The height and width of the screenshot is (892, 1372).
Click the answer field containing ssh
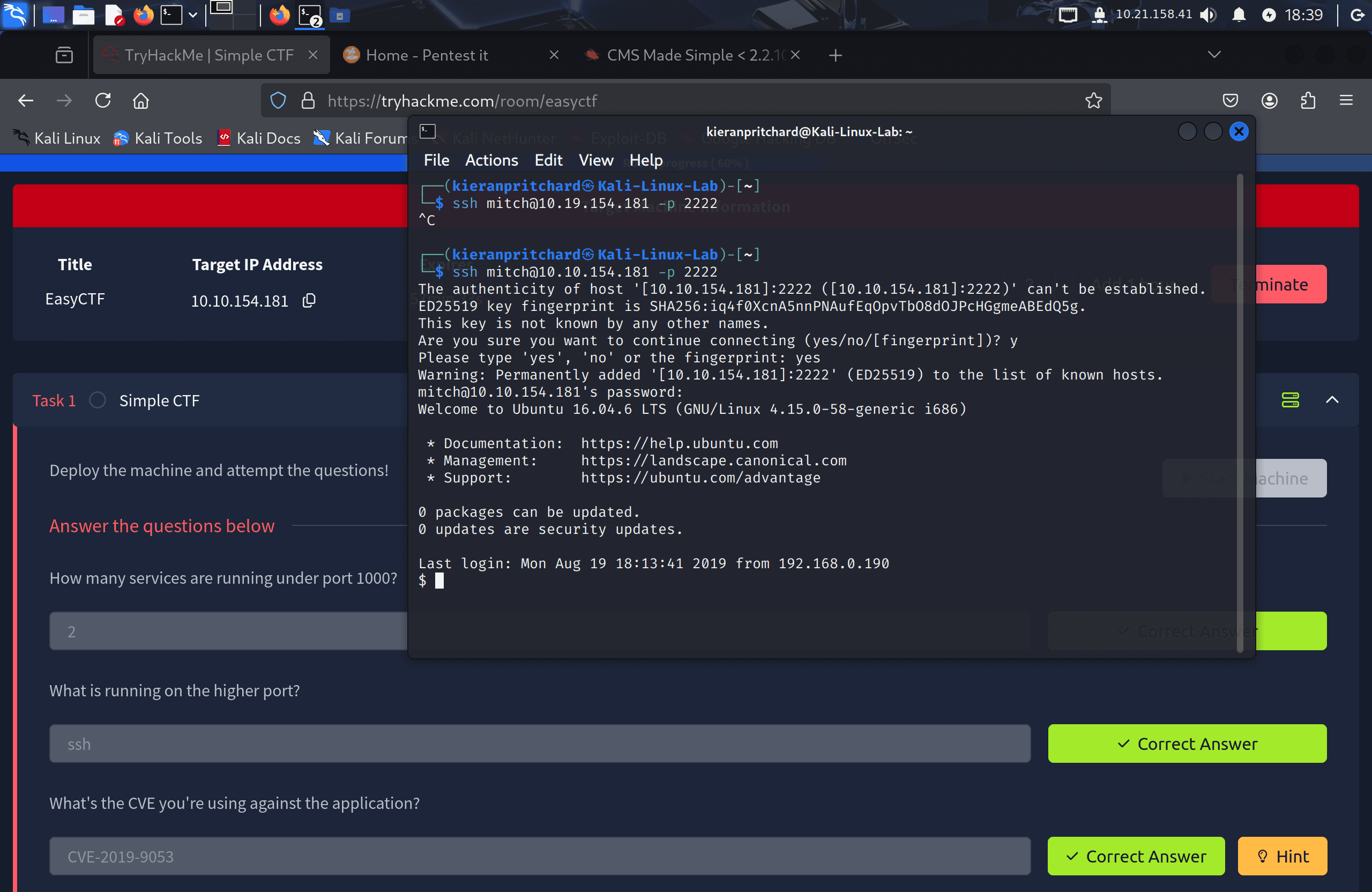coord(540,744)
